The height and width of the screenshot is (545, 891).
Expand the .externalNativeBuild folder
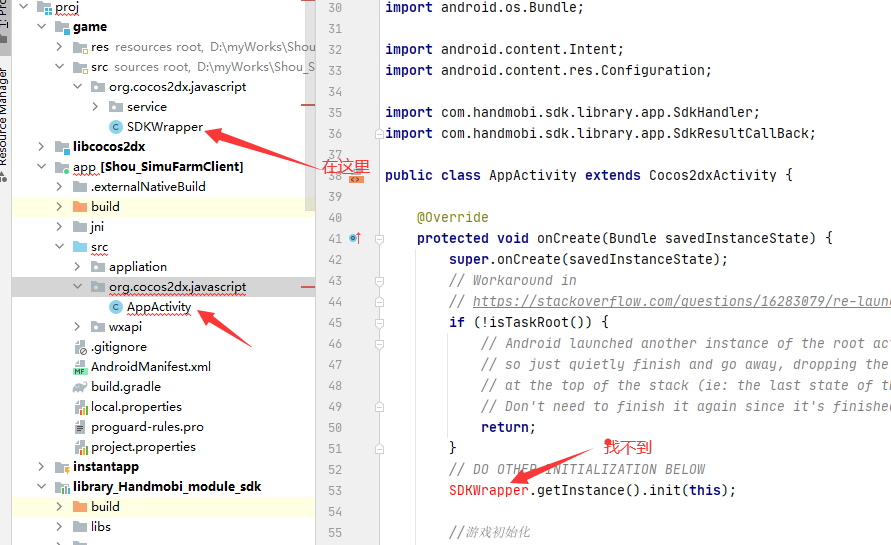pos(60,186)
